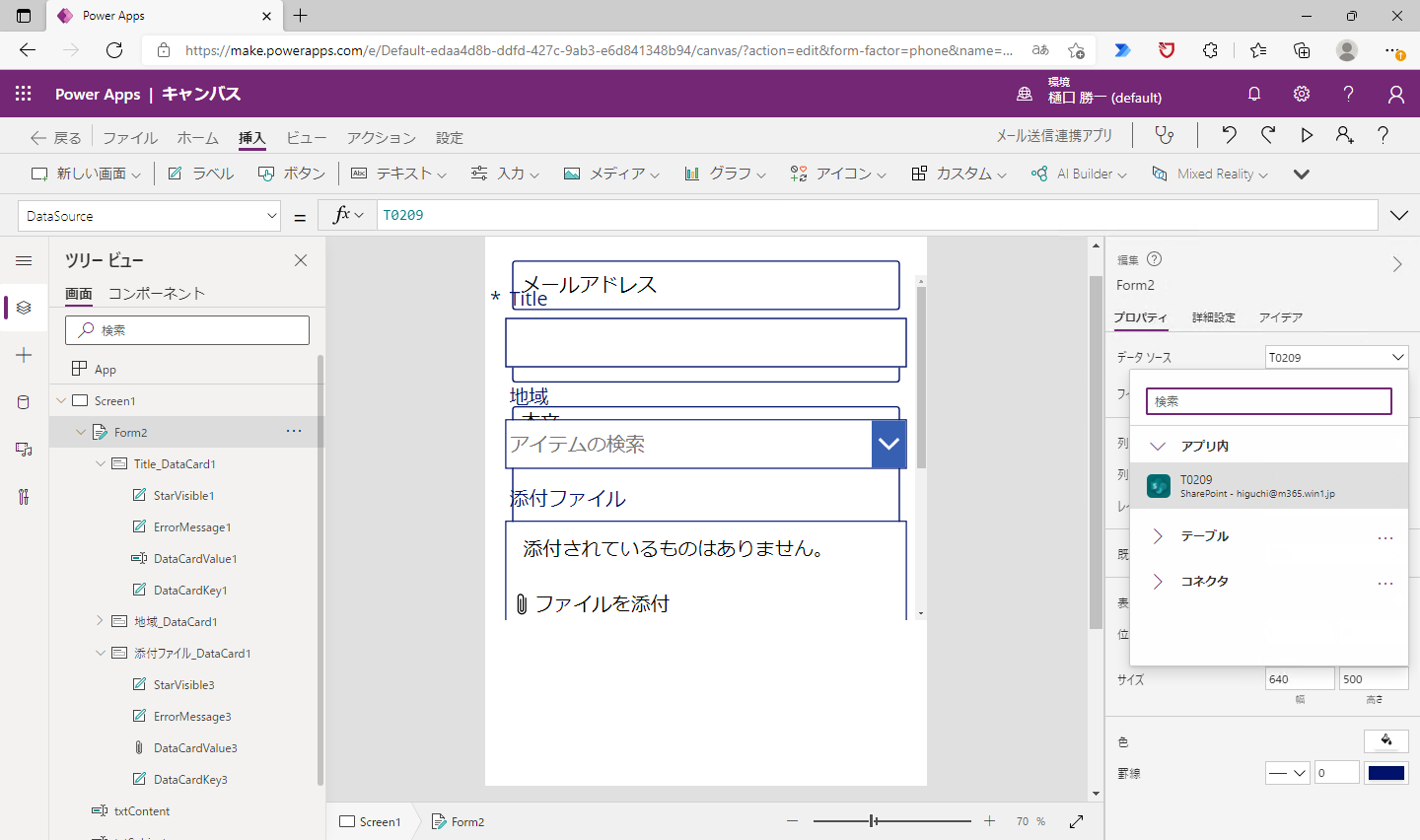1420x840 pixels.
Task: Open the Media icon in the left sidebar
Action: point(24,450)
